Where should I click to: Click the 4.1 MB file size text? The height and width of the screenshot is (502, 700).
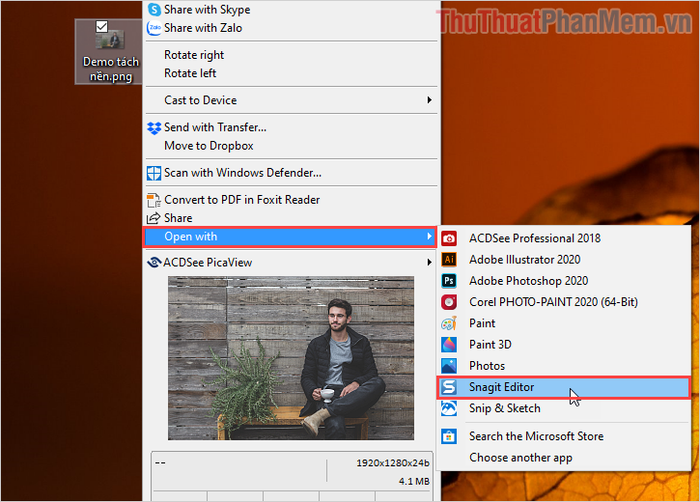[414, 481]
